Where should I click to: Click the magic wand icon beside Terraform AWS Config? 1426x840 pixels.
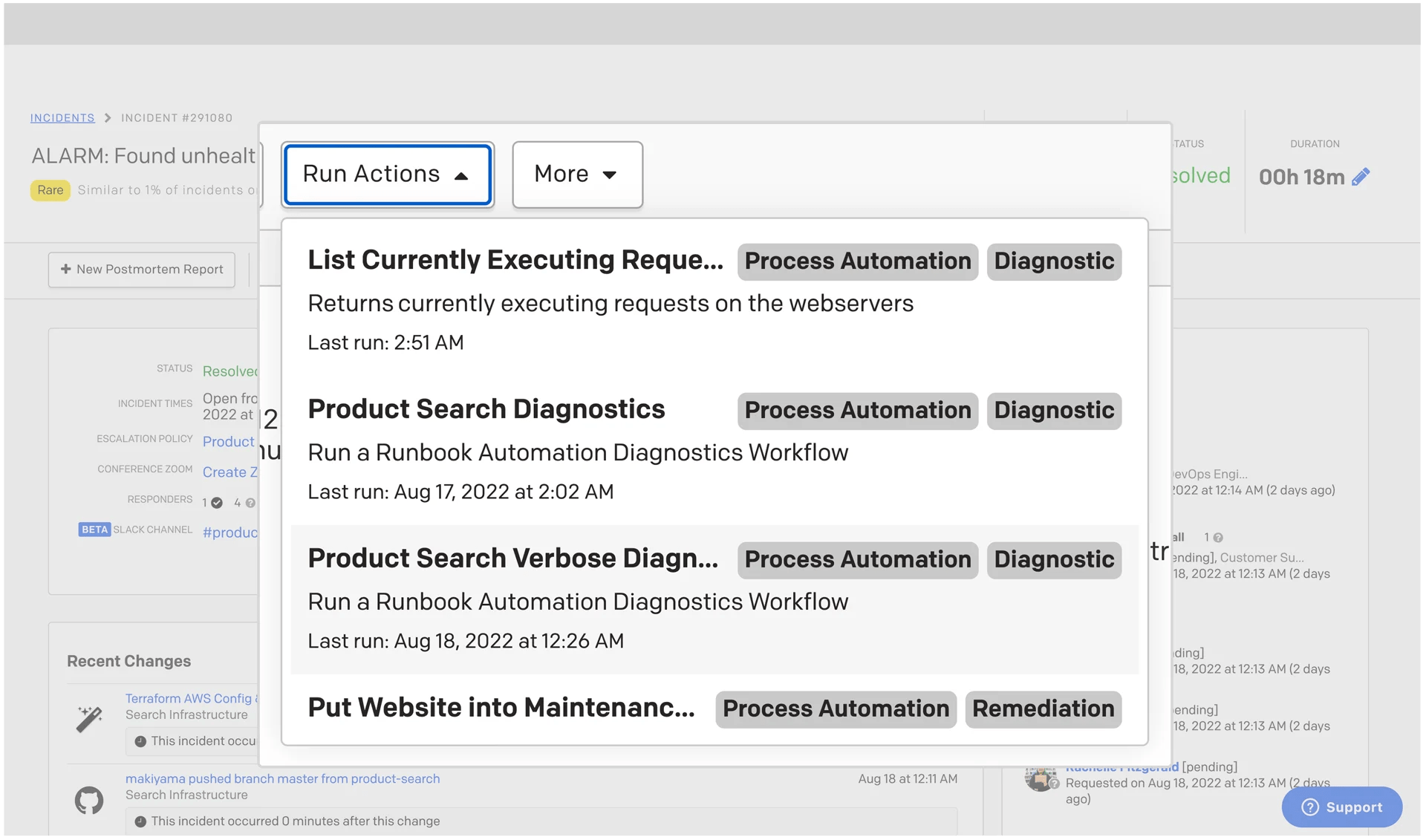pos(89,718)
